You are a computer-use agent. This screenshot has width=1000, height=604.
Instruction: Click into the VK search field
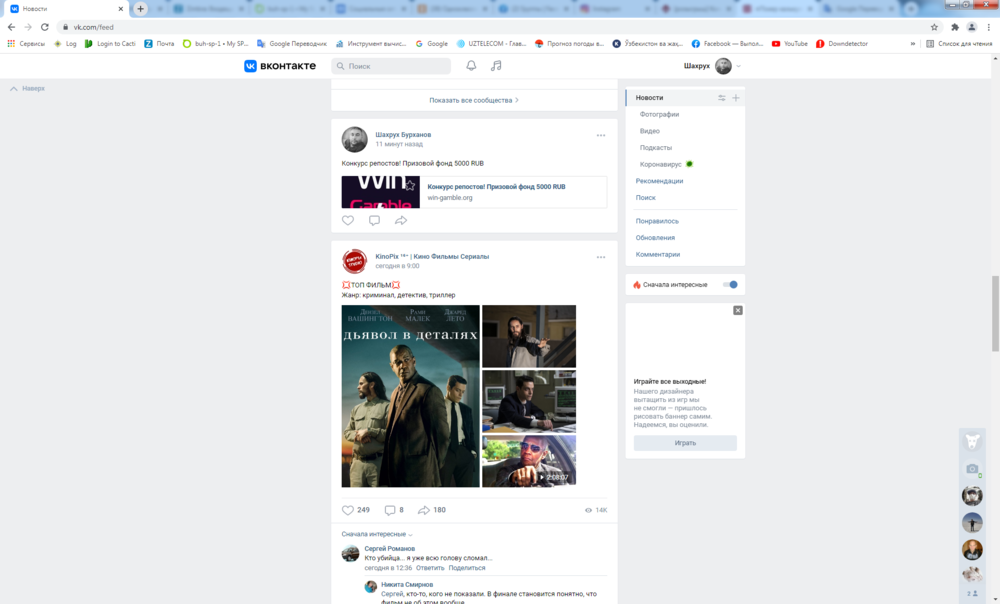[x=397, y=66]
